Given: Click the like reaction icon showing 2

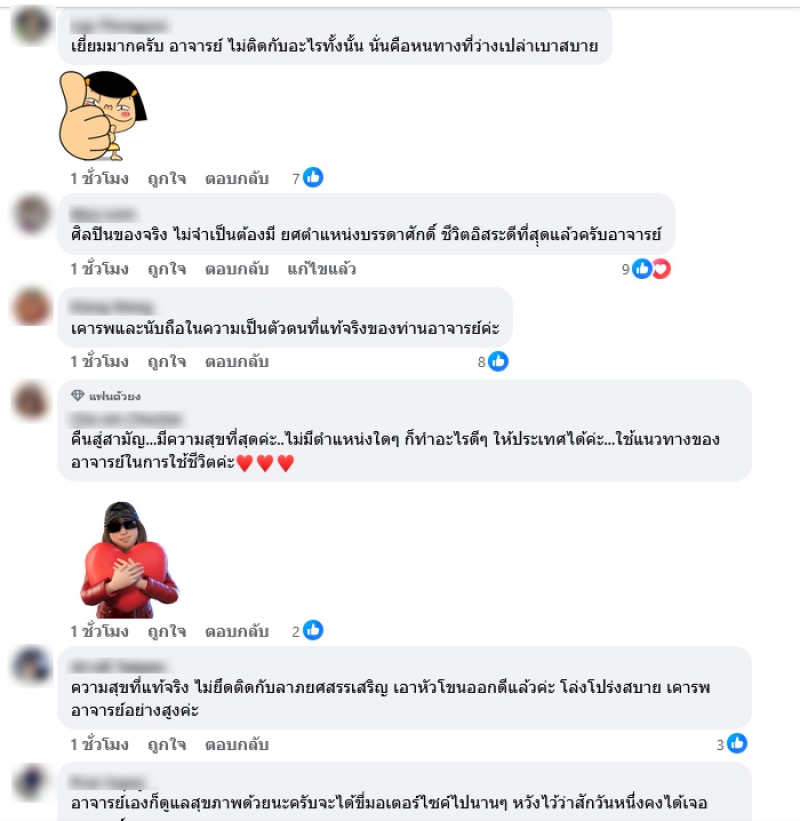Looking at the screenshot, I should tap(313, 630).
